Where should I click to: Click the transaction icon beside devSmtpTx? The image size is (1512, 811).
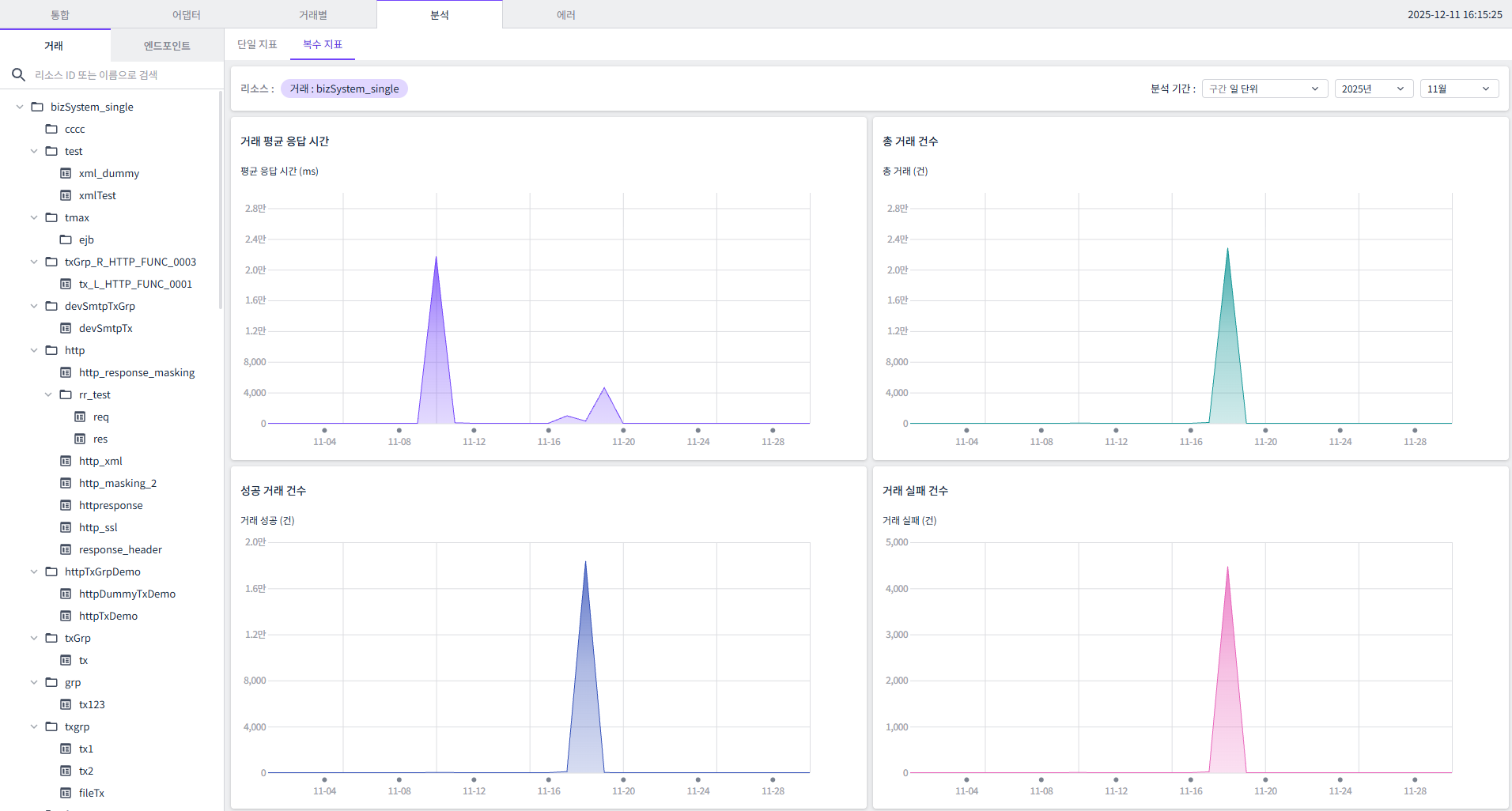tap(66, 328)
